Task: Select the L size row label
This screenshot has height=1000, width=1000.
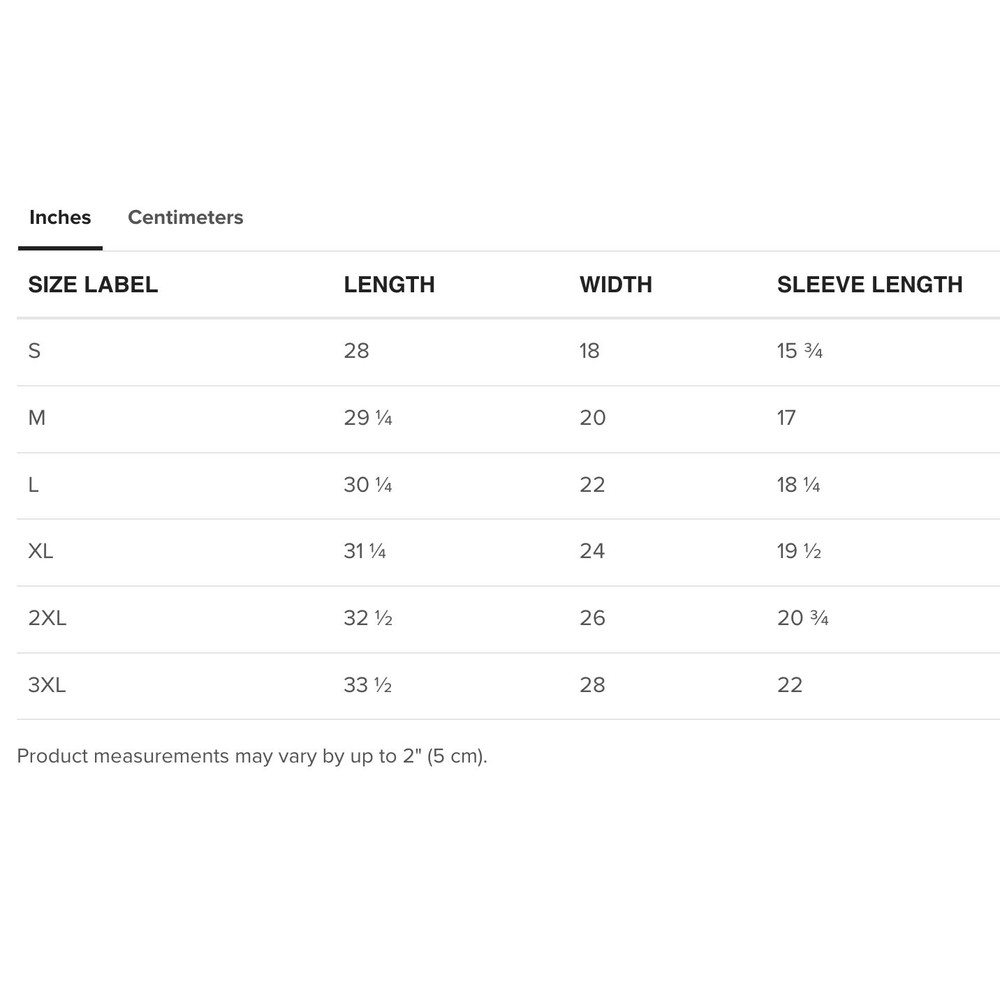Action: [34, 485]
